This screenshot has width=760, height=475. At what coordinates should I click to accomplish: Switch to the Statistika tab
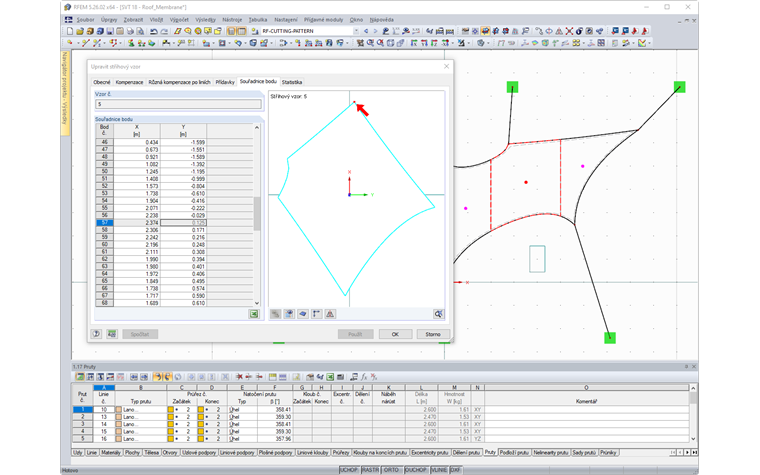click(x=292, y=82)
